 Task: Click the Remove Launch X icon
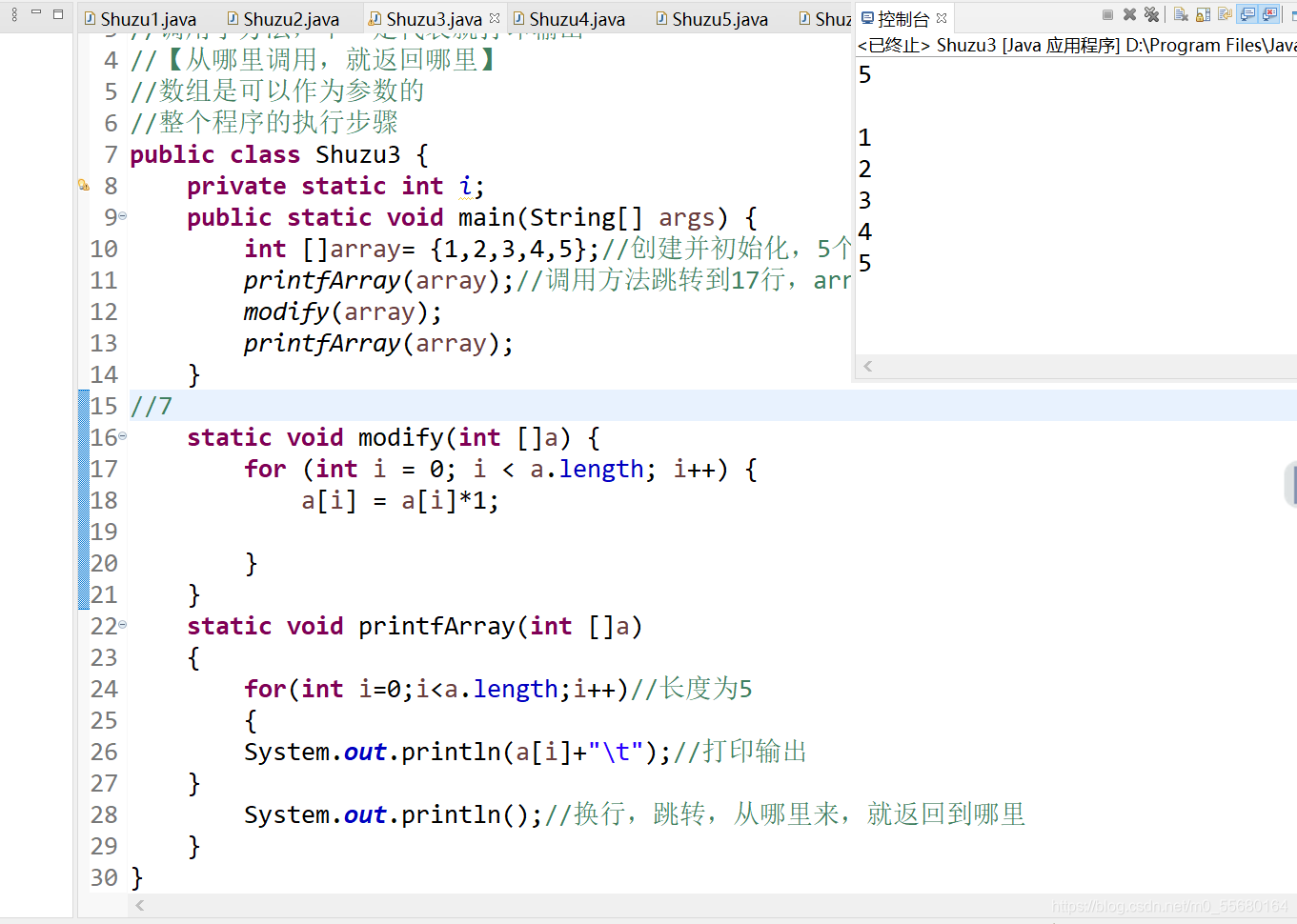[1129, 15]
